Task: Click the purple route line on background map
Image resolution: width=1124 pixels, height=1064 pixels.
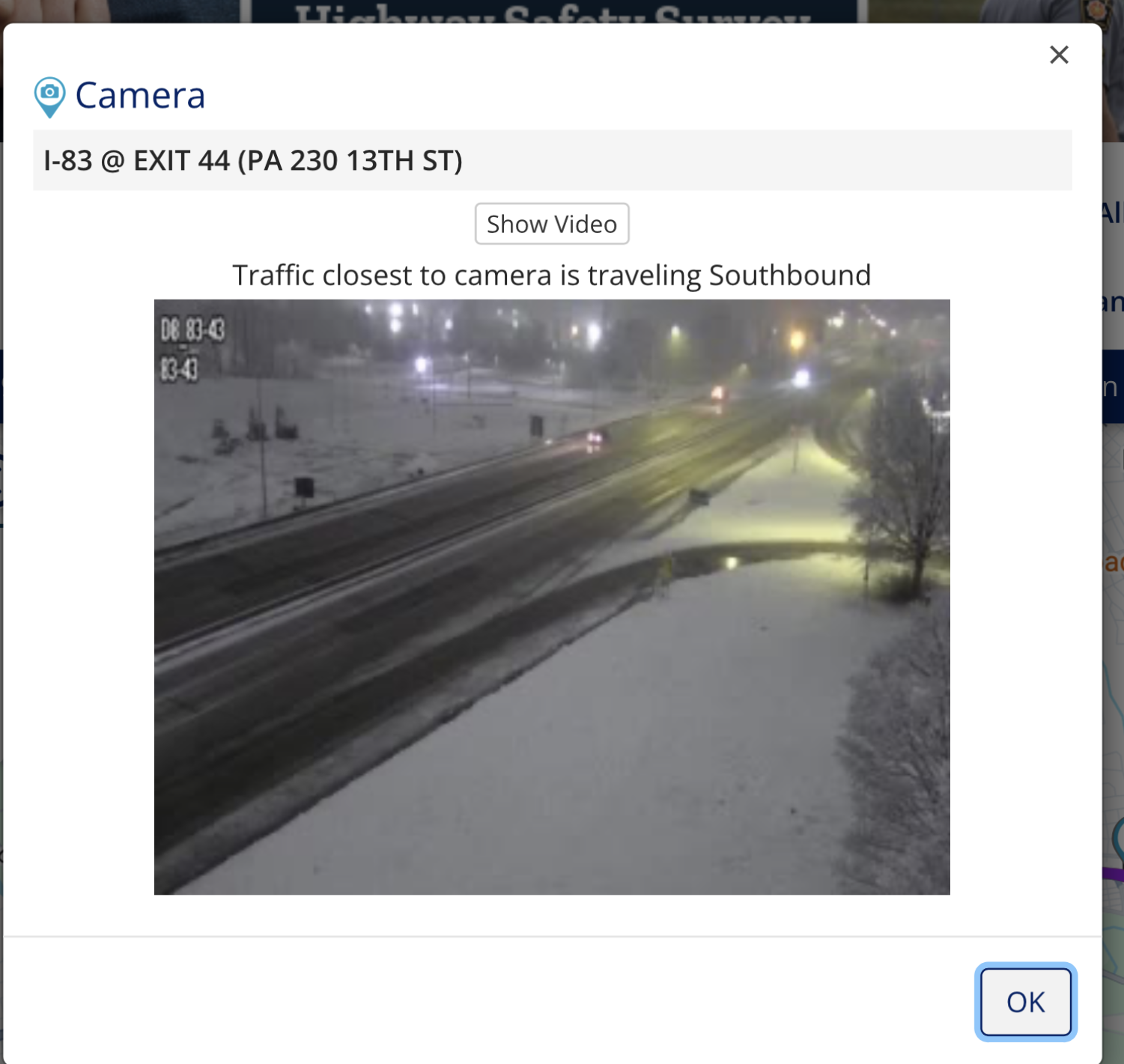Action: (1113, 873)
